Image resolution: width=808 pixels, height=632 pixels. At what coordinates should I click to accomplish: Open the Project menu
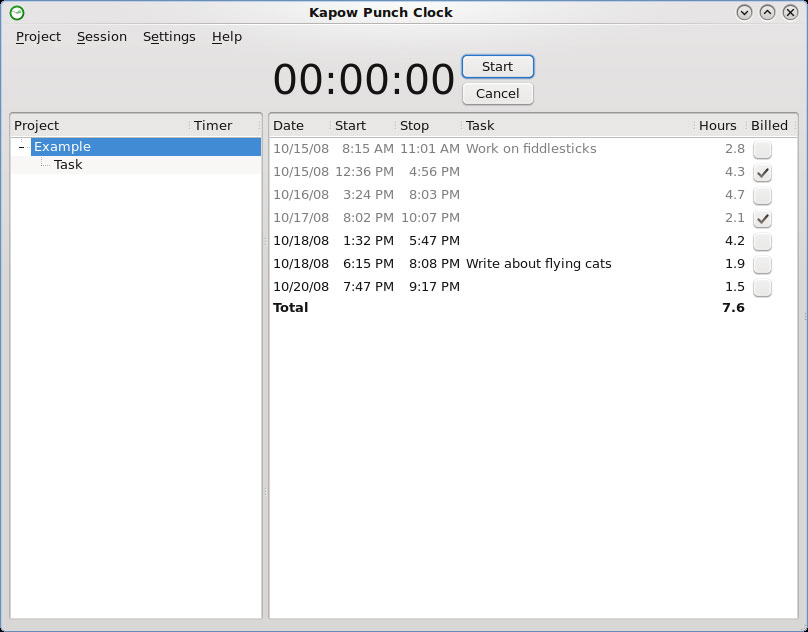point(38,37)
